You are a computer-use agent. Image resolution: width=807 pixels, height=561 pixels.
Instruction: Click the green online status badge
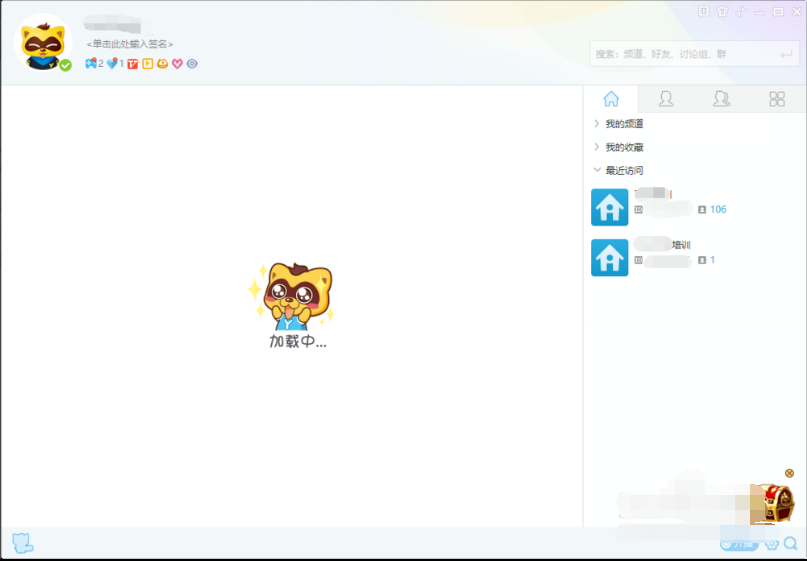pyautogui.click(x=65, y=65)
